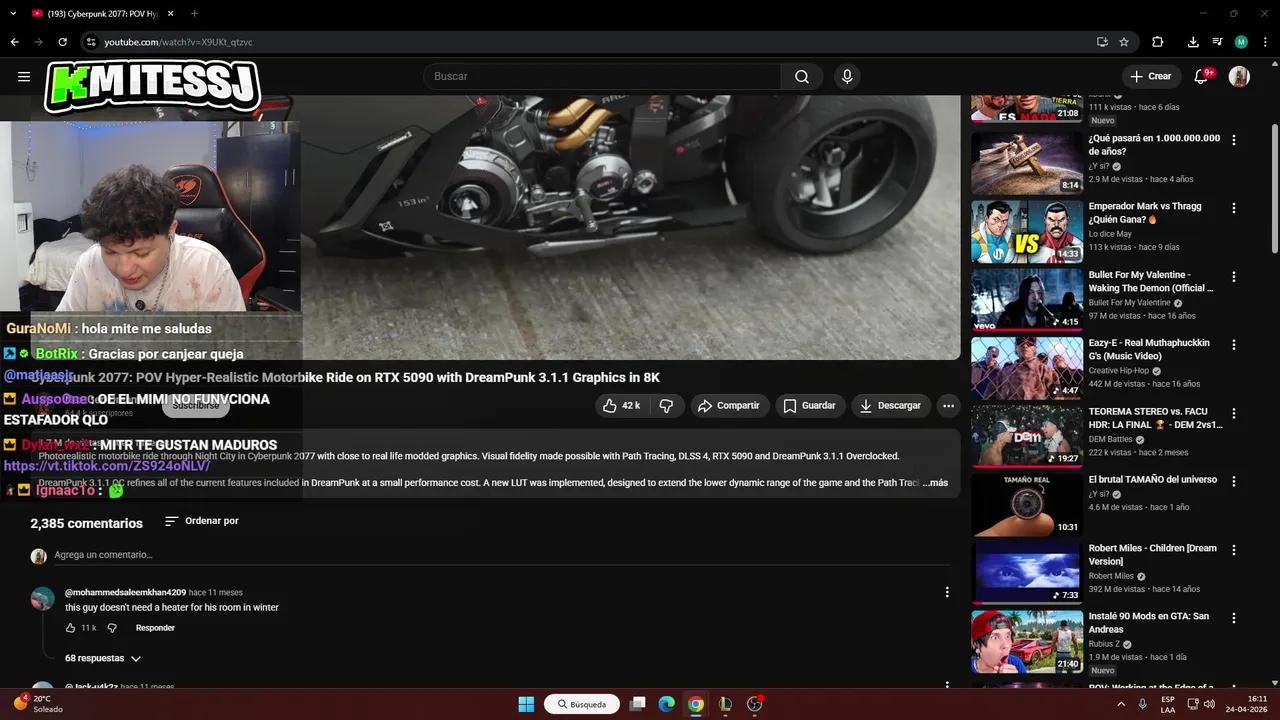The height and width of the screenshot is (720, 1280).
Task: Open 'El brutal TAMAÑO del universo' title
Action: 1153,480
